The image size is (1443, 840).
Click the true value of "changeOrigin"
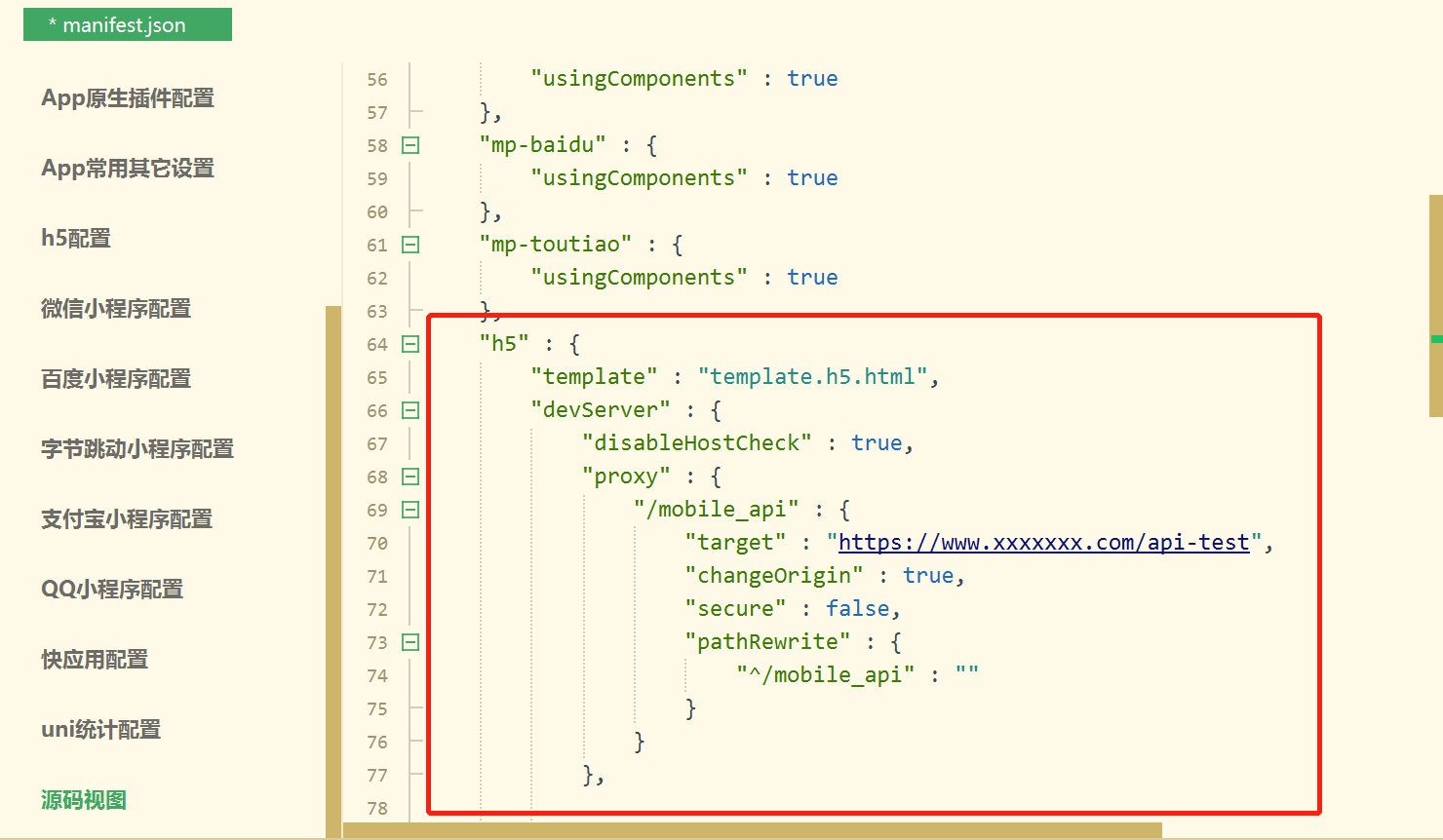[928, 576]
